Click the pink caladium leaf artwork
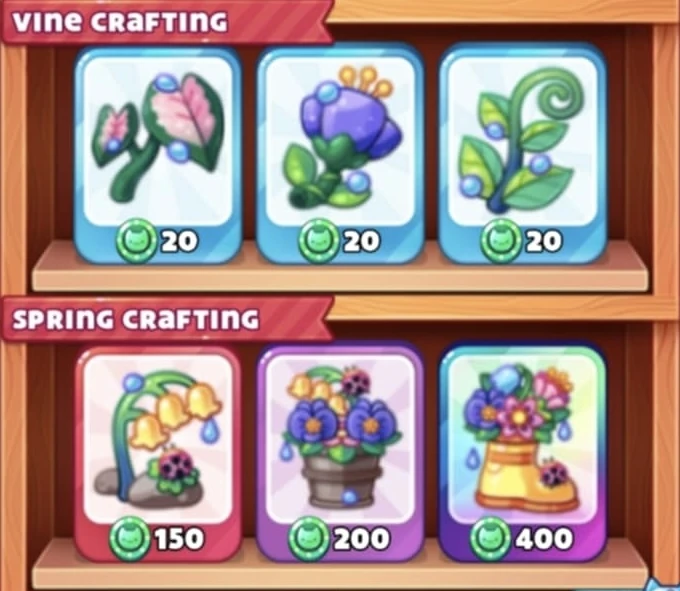 (x=158, y=137)
